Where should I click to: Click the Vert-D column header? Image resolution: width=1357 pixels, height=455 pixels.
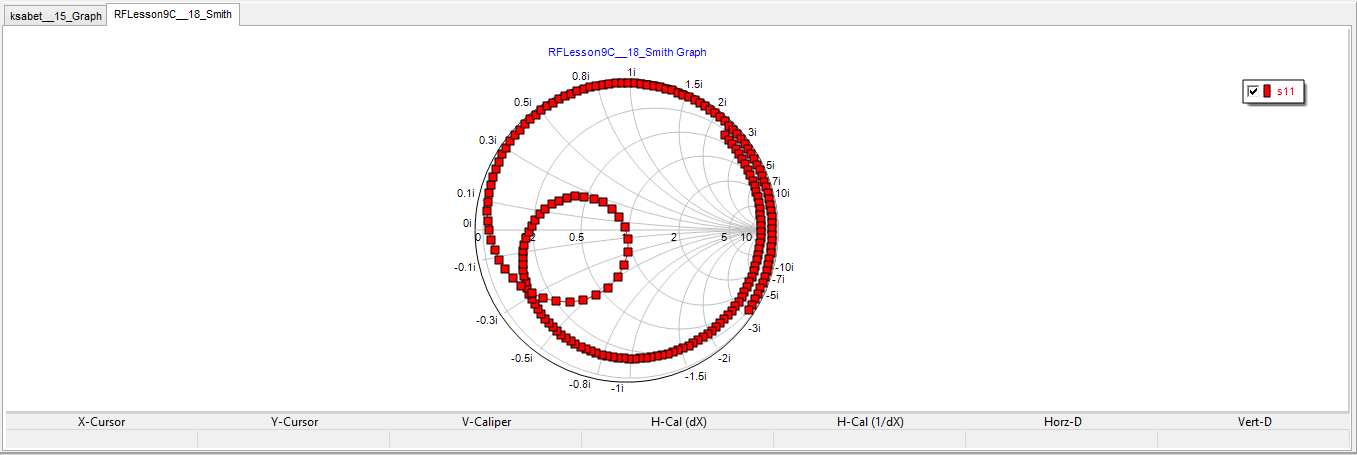click(1254, 422)
